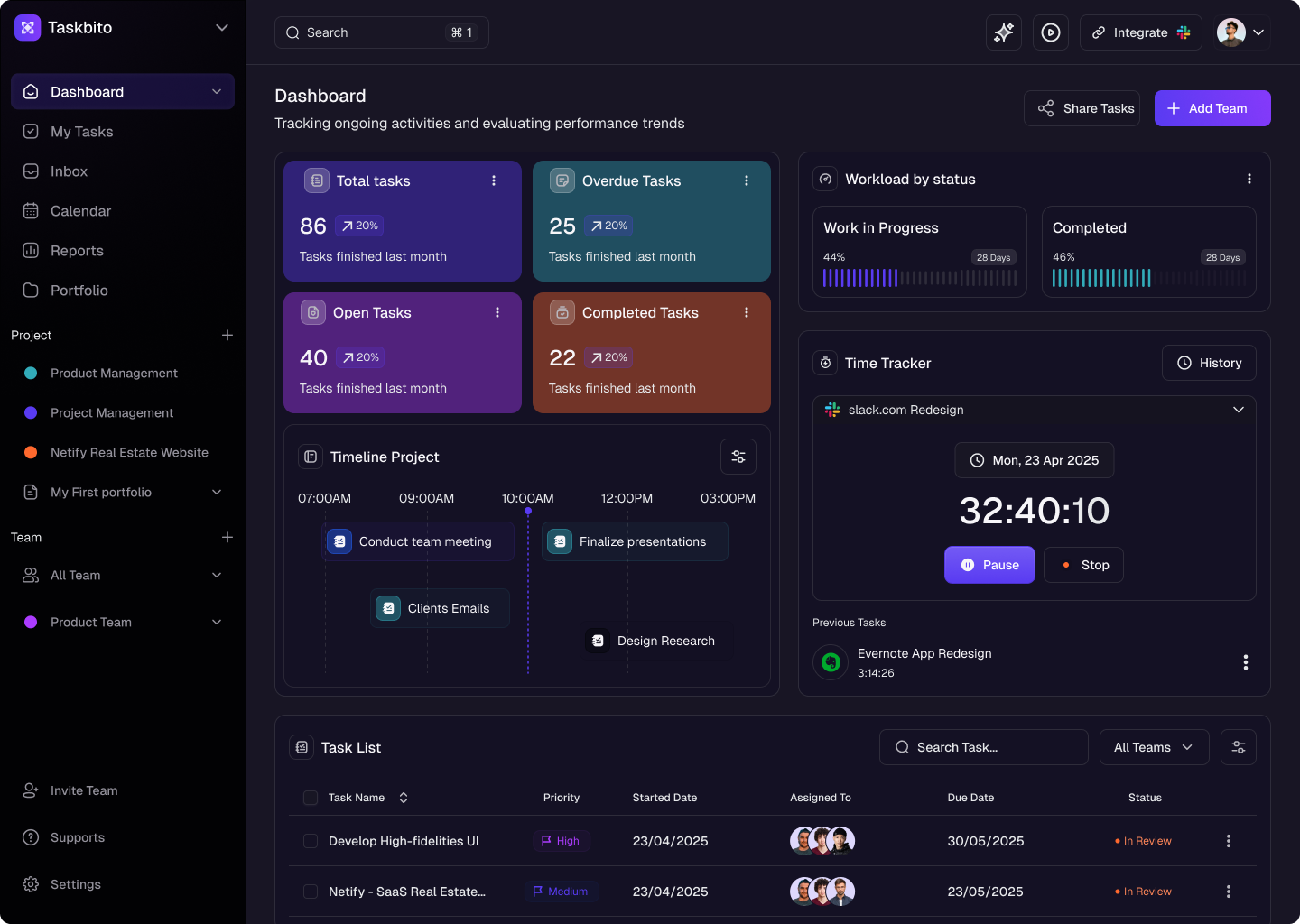Click the Add Team button
This screenshot has width=1300, height=924.
pyautogui.click(x=1212, y=107)
